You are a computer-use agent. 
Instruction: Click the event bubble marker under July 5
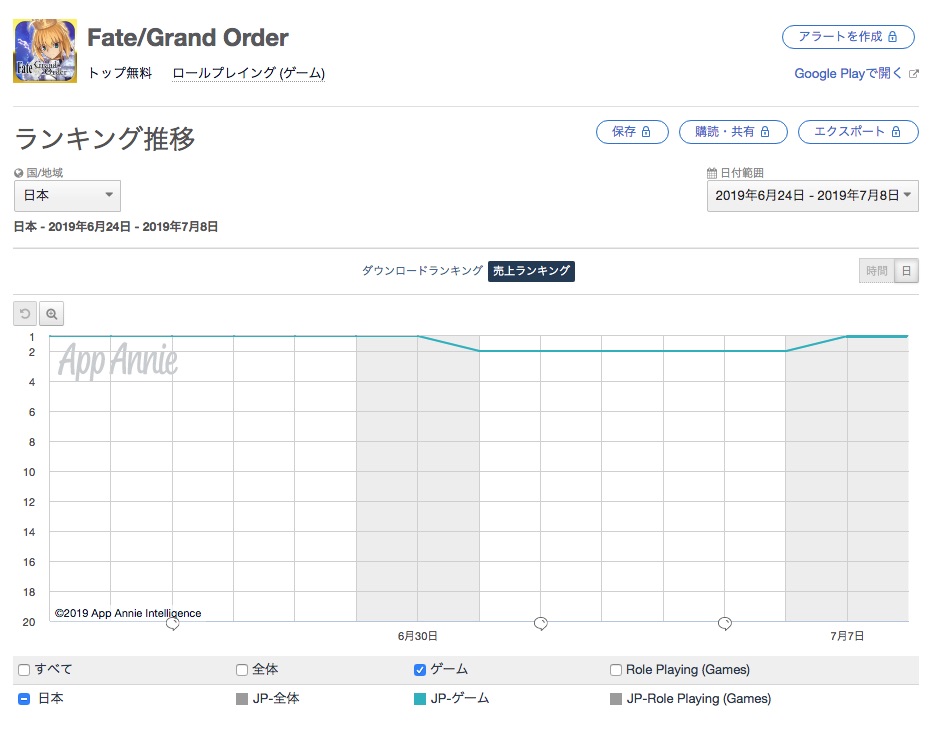(x=725, y=623)
